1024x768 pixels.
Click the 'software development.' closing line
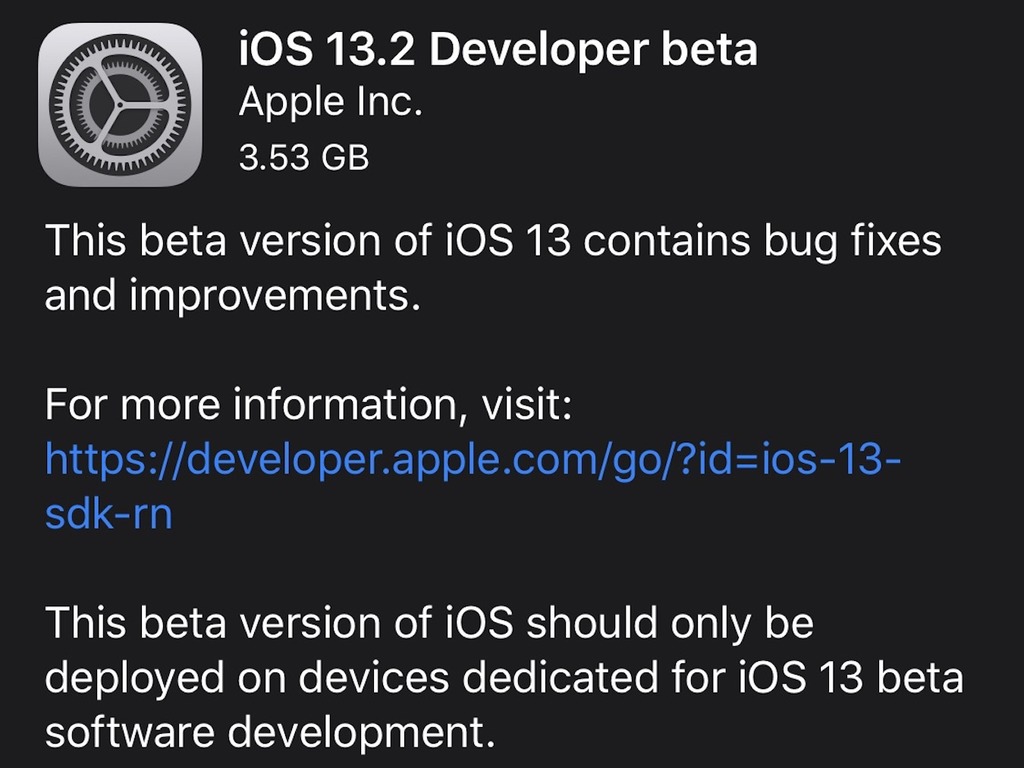270,732
